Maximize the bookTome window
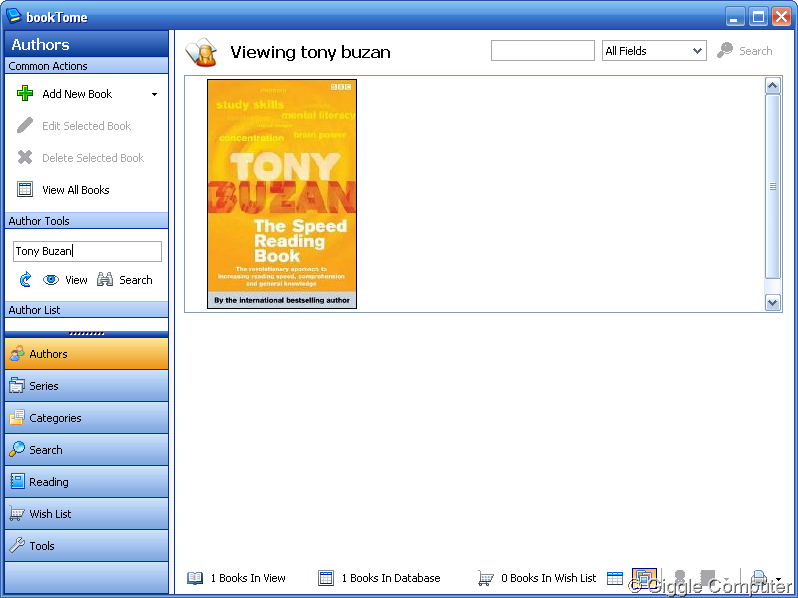Image resolution: width=798 pixels, height=598 pixels. 758,17
